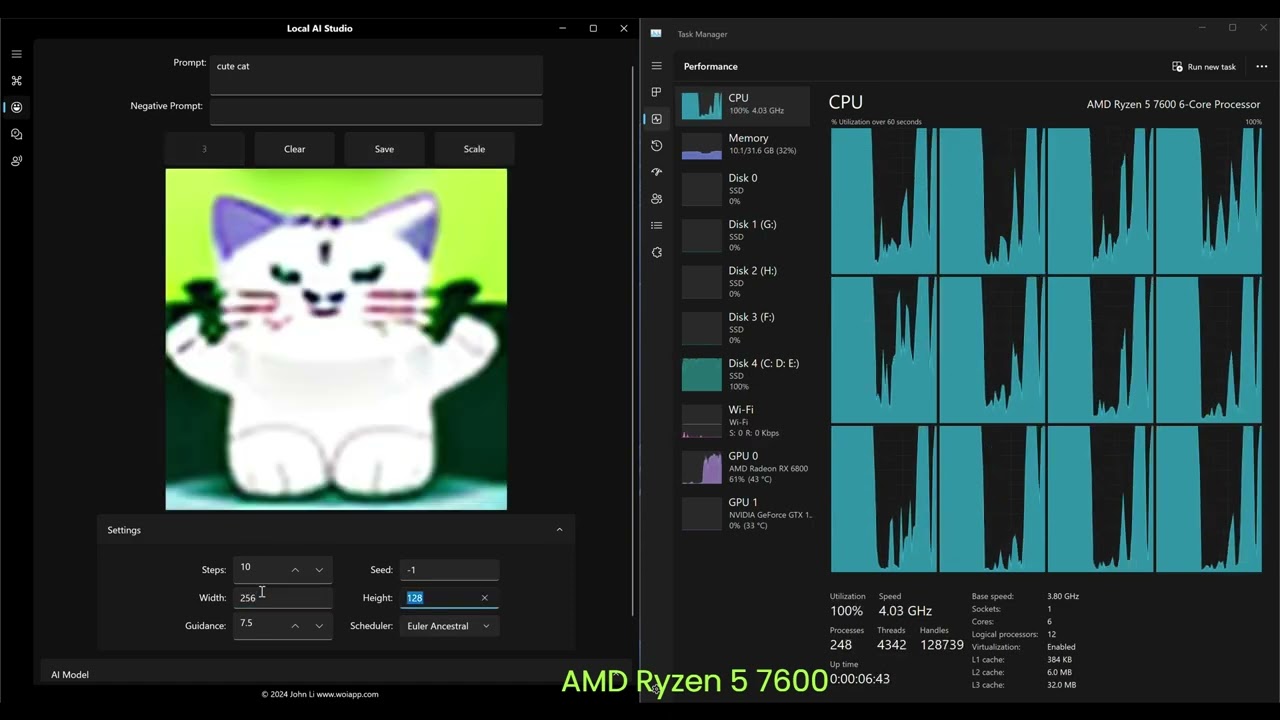Open Details list icon in Task Manager

coord(656,226)
